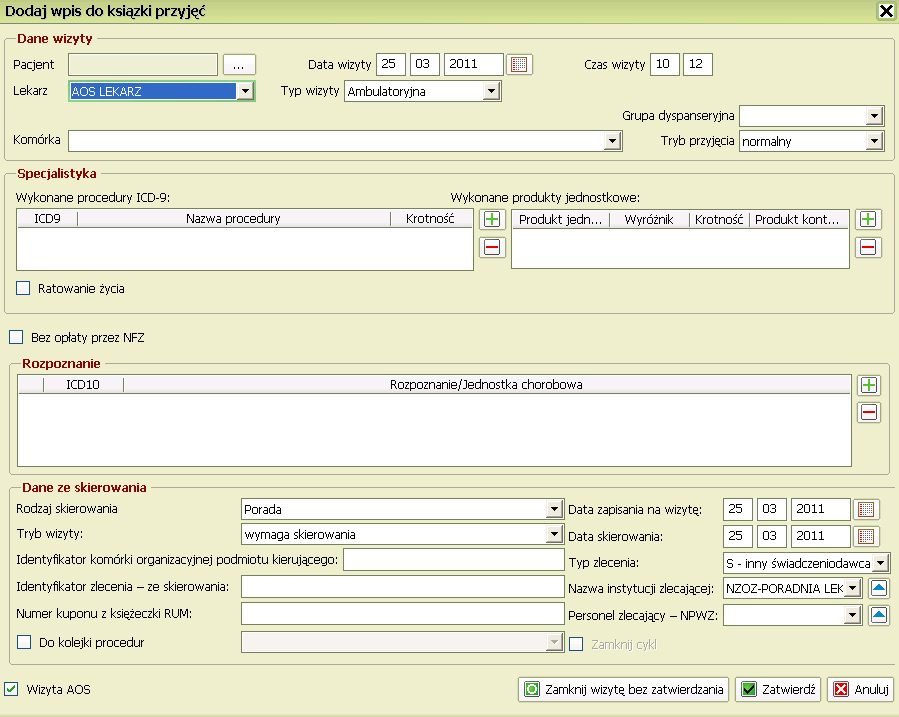
Task: Click the Wyróżnik column header
Action: [649, 220]
